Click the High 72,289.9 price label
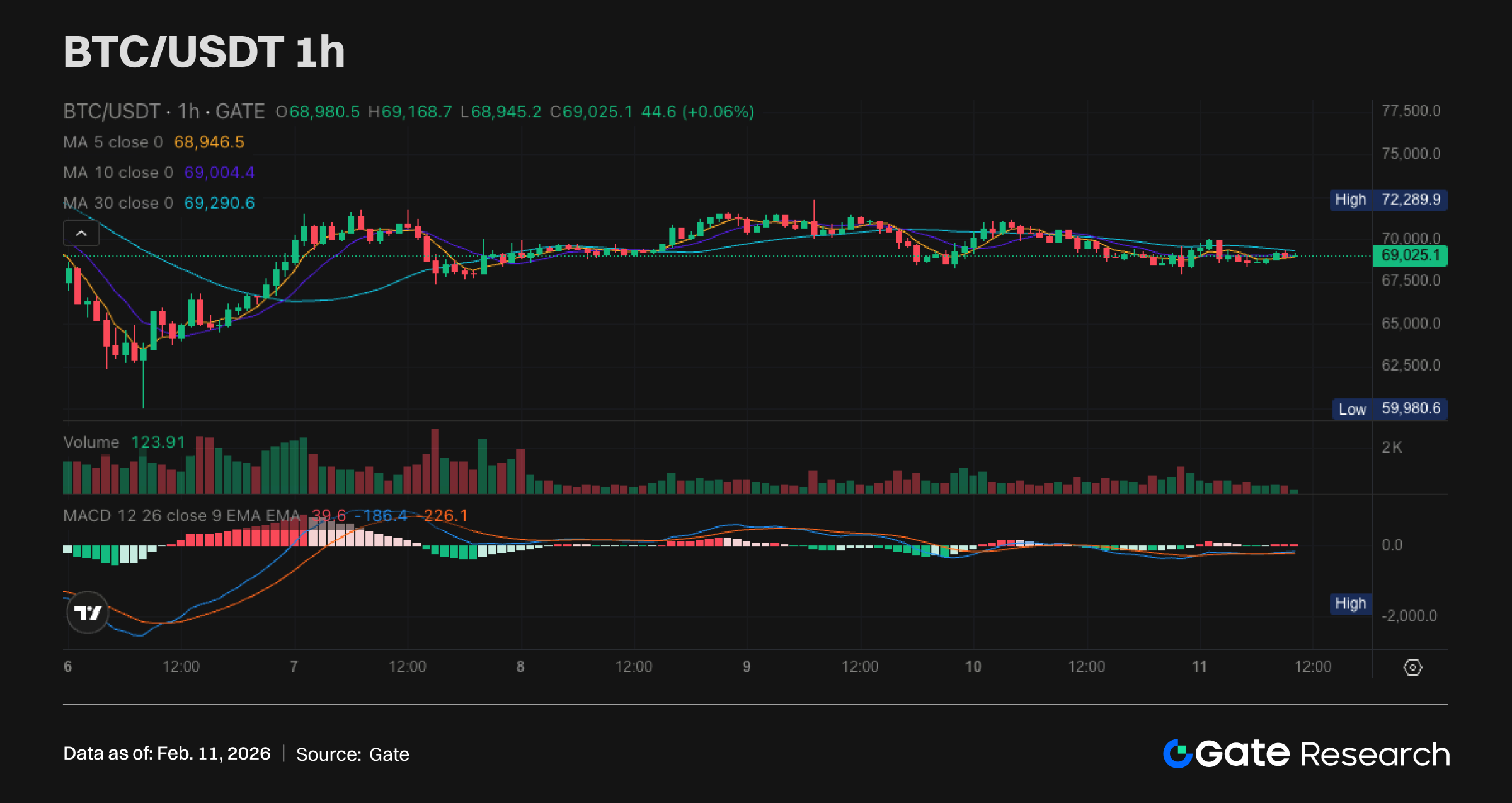Screen dimensions: 1512x803 [1388, 200]
